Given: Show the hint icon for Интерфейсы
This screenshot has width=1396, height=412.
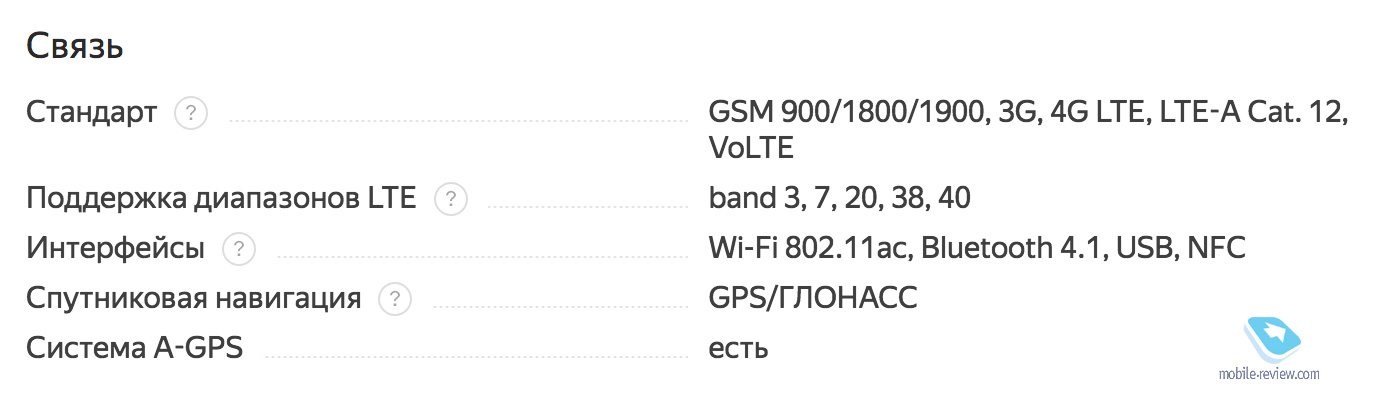Looking at the screenshot, I should pyautogui.click(x=239, y=249).
